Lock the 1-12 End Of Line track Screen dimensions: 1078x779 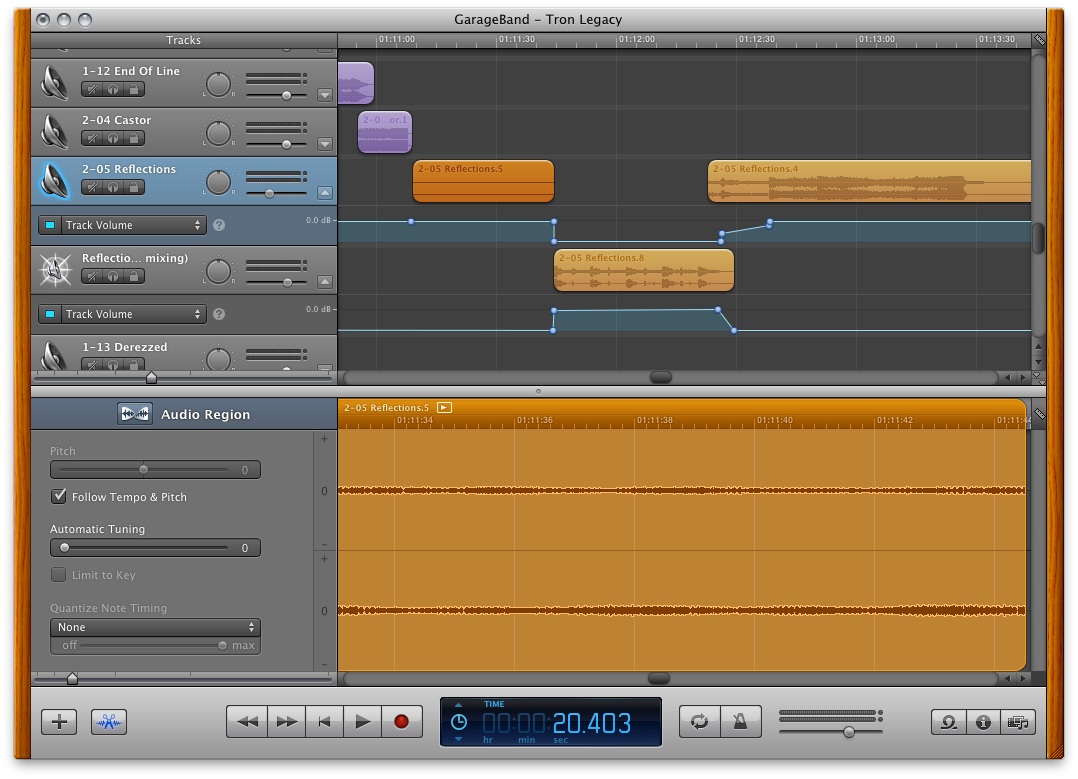(x=134, y=89)
